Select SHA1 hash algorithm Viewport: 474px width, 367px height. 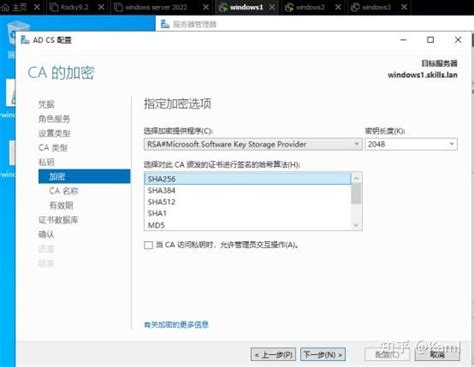248,213
